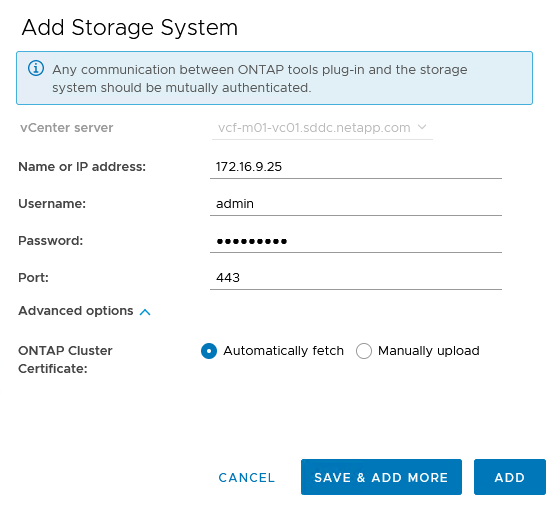Click the Manually upload label text
This screenshot has height=508, width=560.
(x=429, y=351)
